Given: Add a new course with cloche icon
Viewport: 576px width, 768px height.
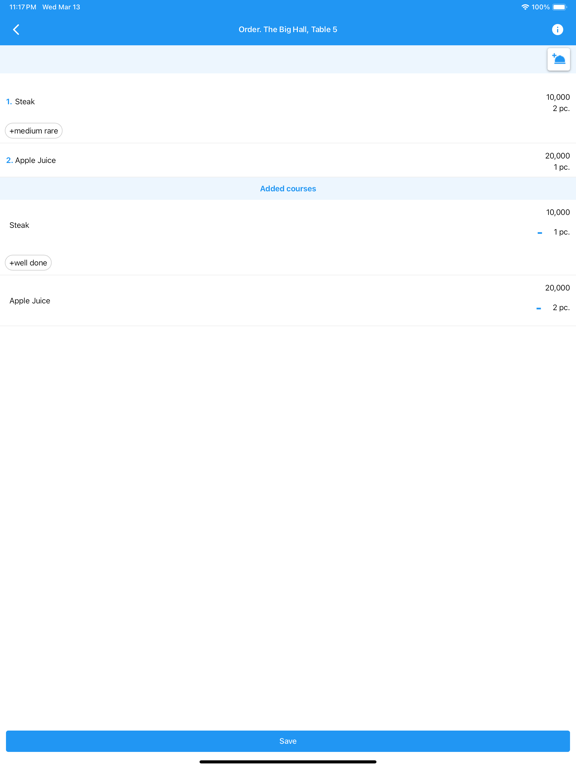Looking at the screenshot, I should pyautogui.click(x=558, y=59).
